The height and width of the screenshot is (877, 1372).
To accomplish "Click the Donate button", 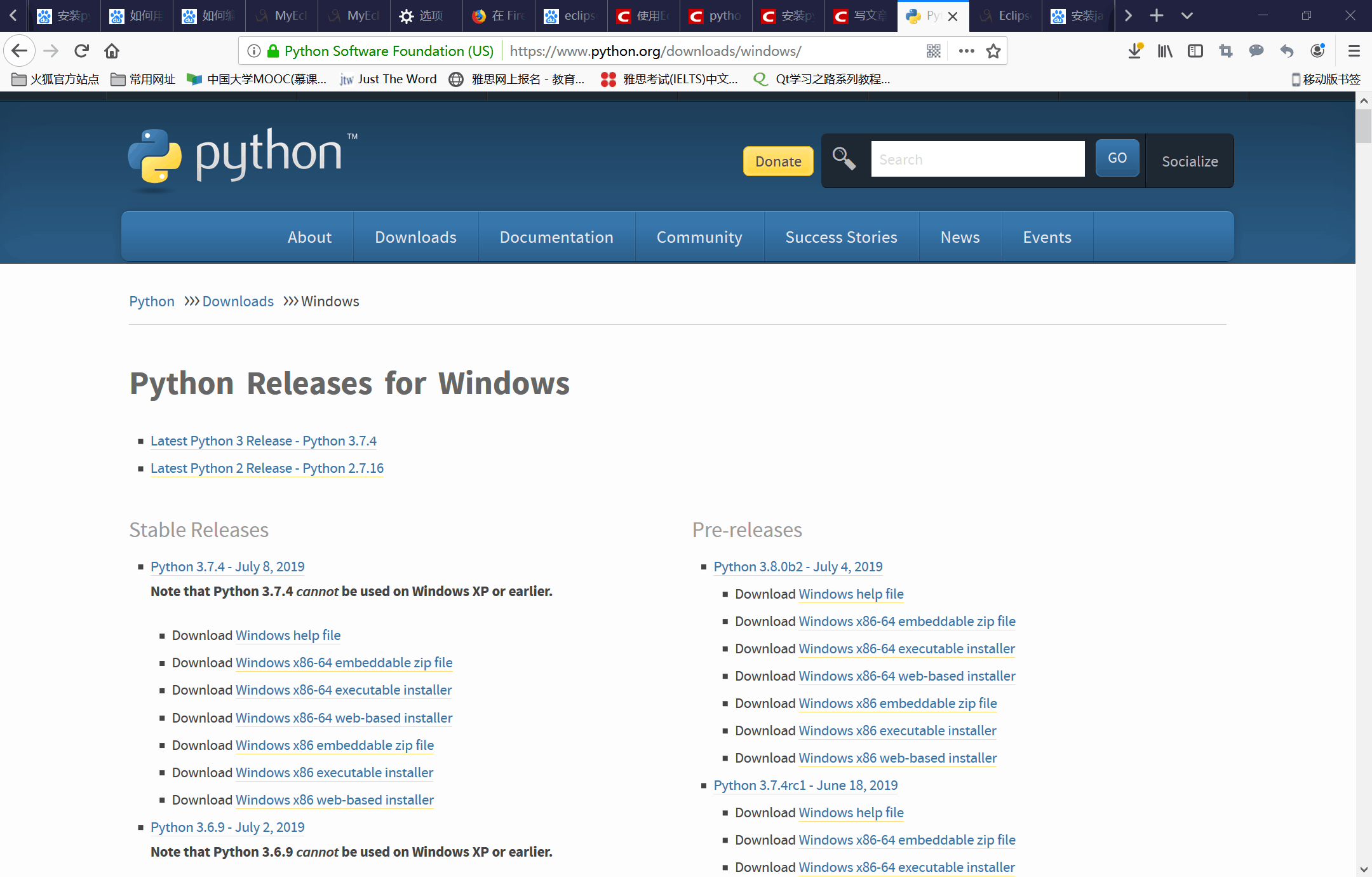I will coord(777,161).
